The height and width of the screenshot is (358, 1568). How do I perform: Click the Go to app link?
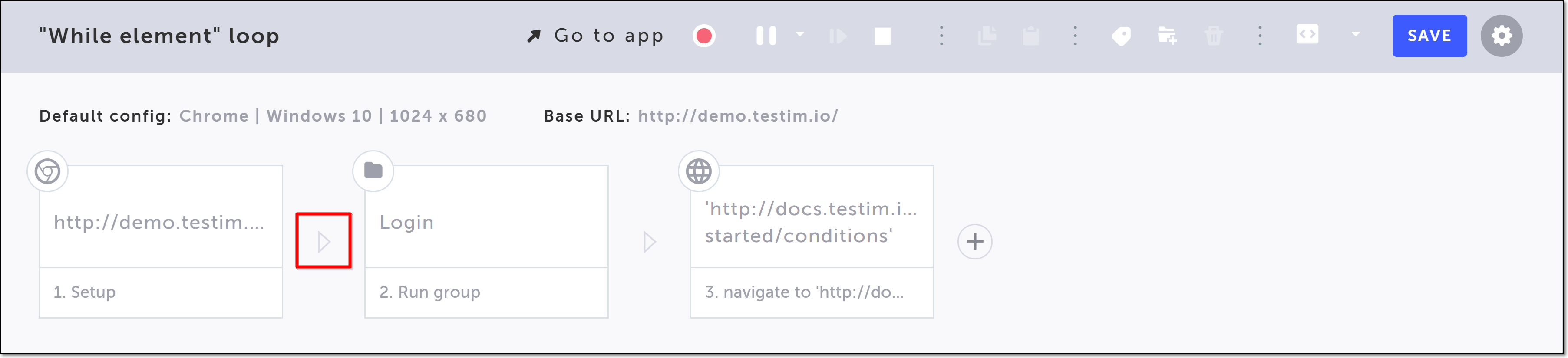[596, 36]
